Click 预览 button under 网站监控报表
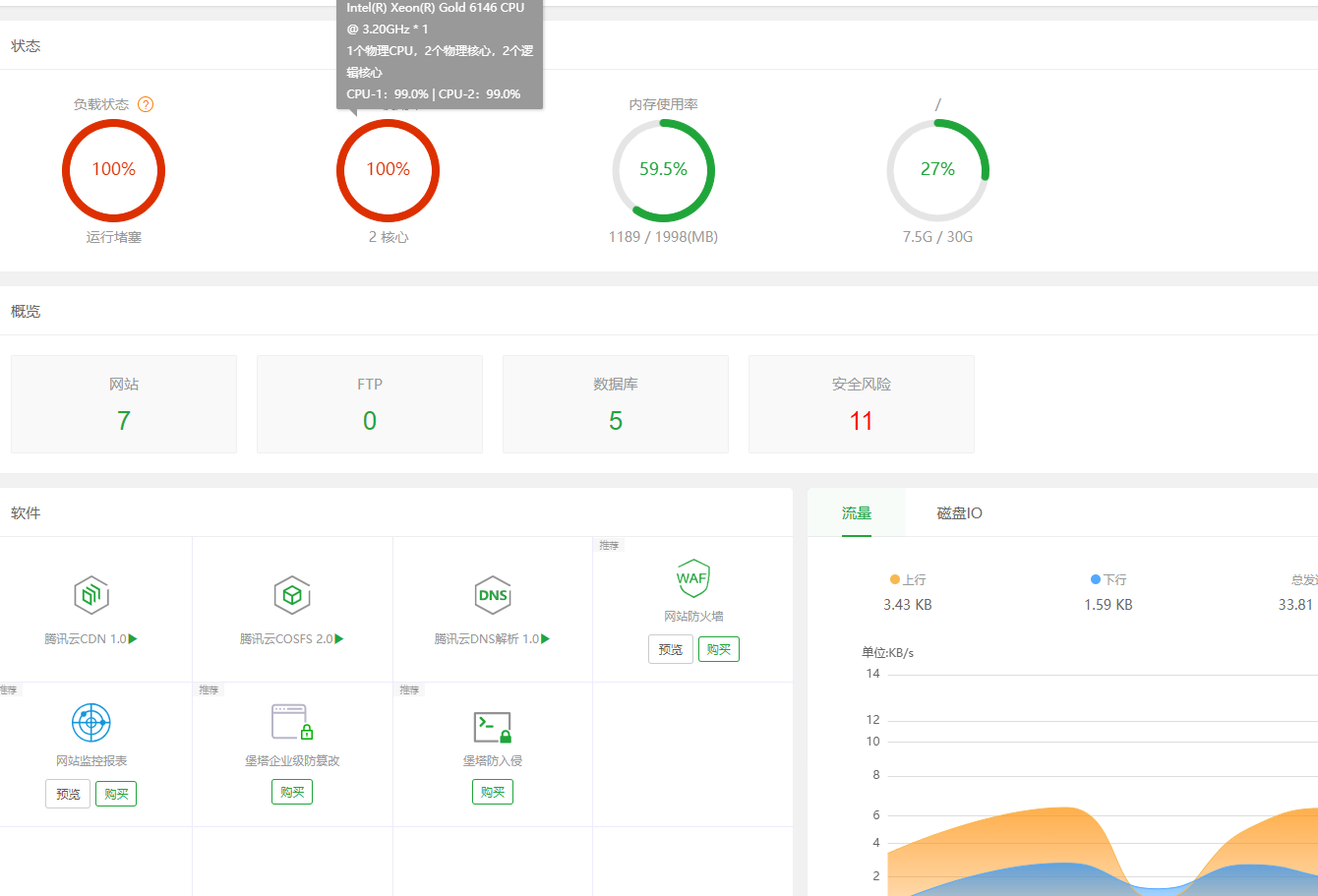Viewport: 1318px width, 896px height. pos(68,794)
